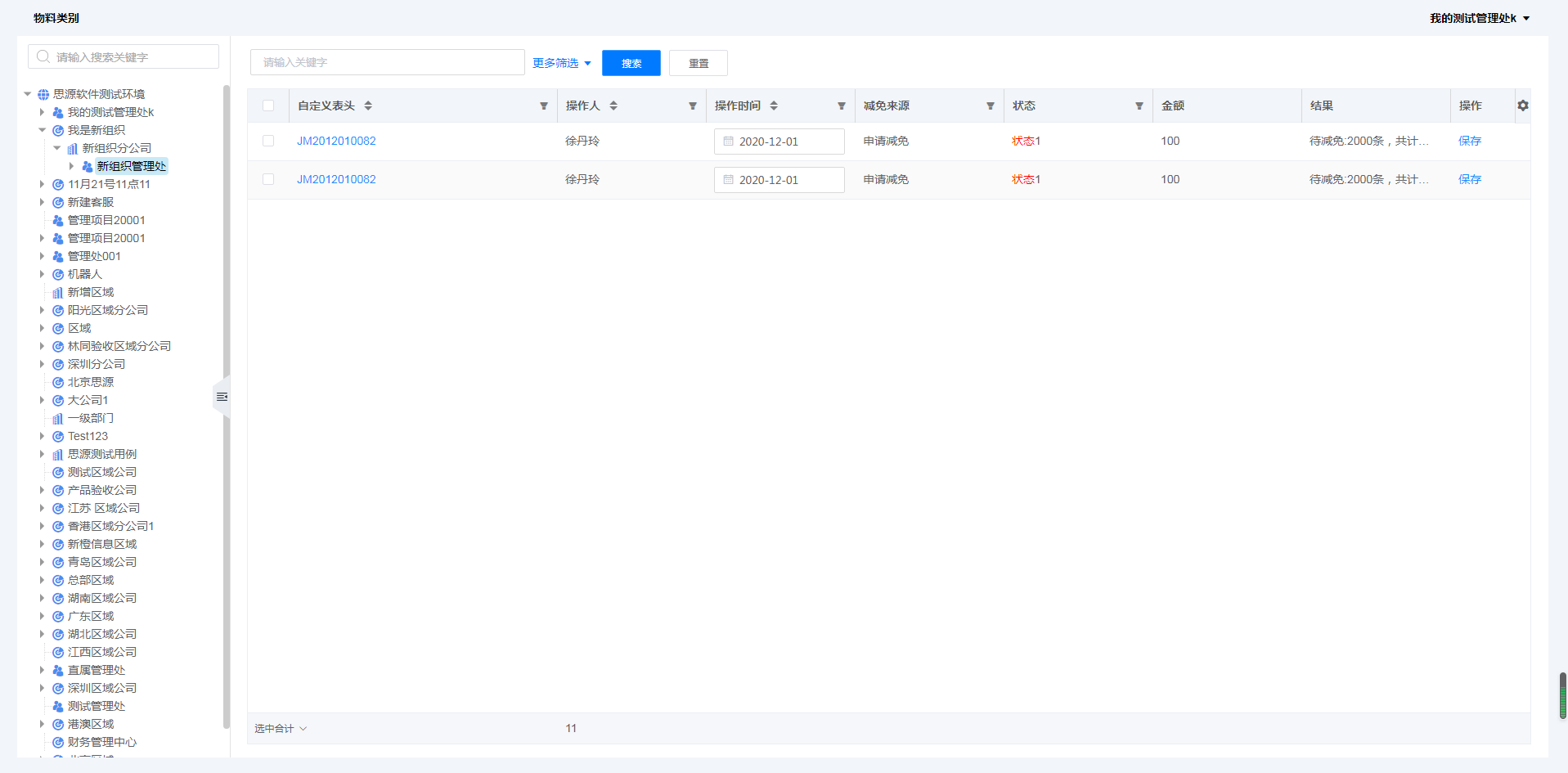Check the second row's checkbox
Screen dimensions: 1568x773
[268, 179]
